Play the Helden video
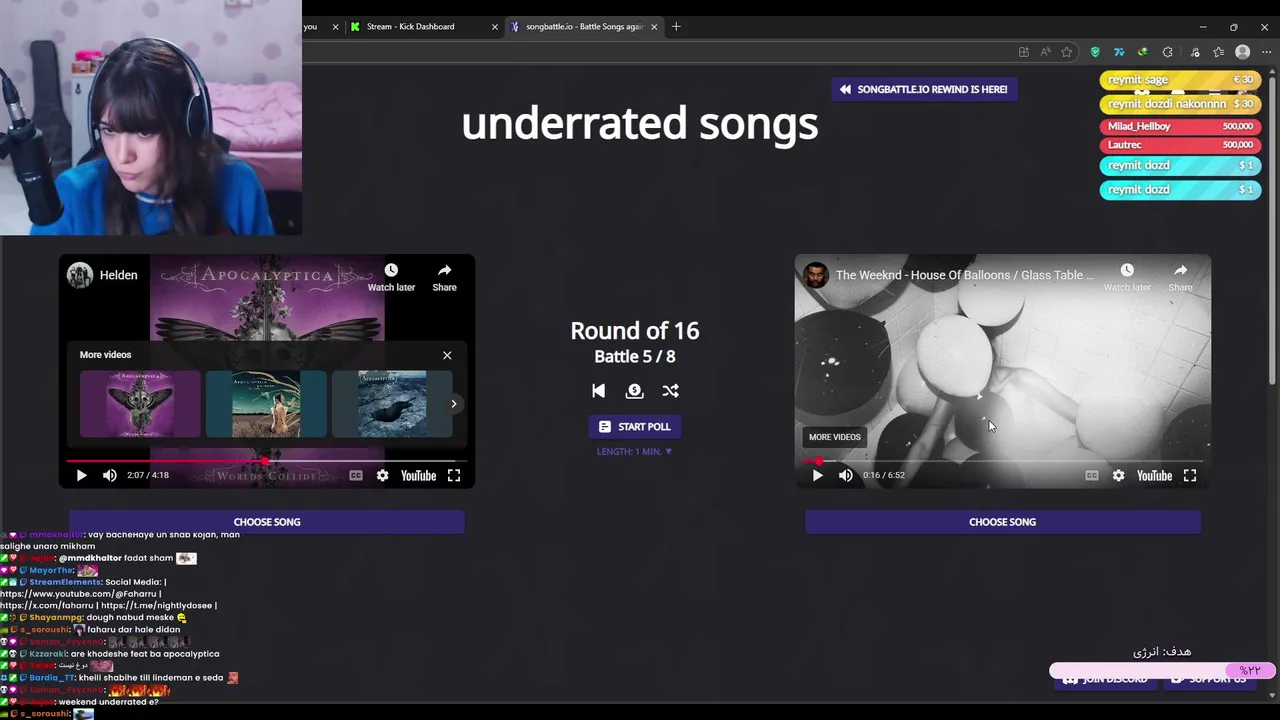The height and width of the screenshot is (720, 1280). click(x=82, y=476)
